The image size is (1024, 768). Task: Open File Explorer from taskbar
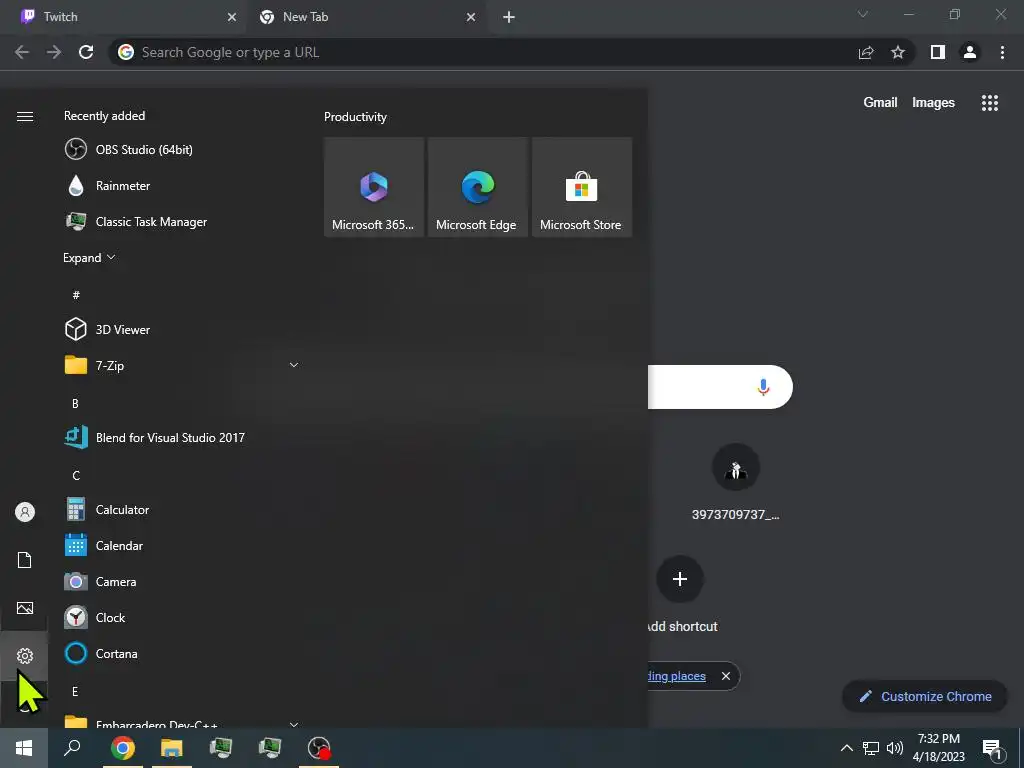click(172, 748)
